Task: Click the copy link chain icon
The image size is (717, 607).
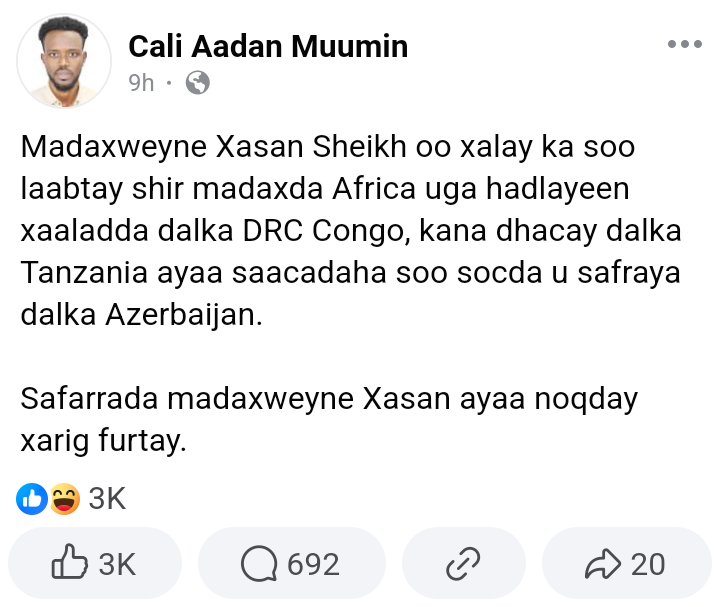Action: pos(463,564)
